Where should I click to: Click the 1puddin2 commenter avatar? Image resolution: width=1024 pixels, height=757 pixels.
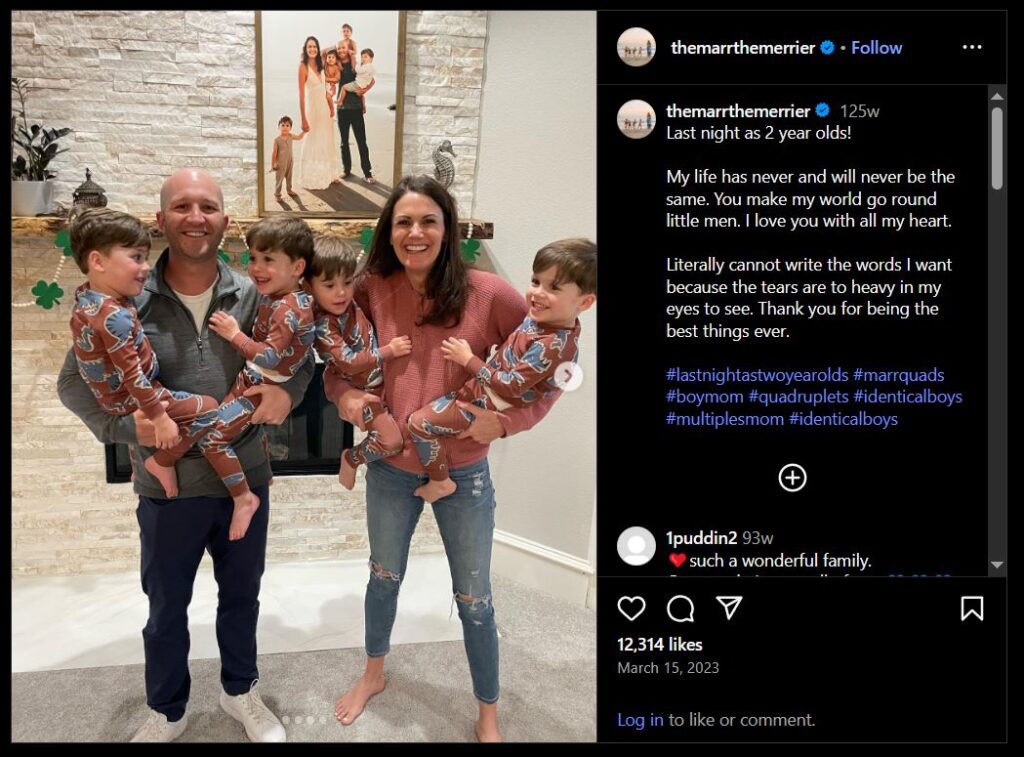click(x=636, y=546)
